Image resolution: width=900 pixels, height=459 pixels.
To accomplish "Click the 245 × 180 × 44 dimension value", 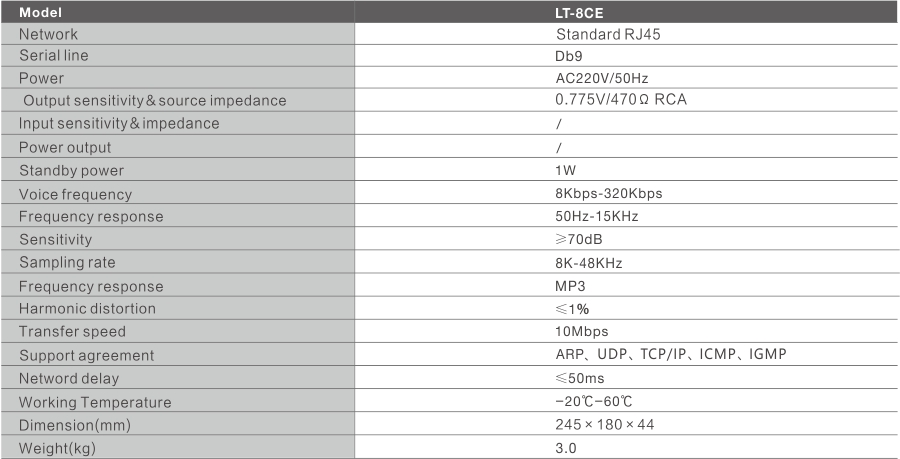I will click(605, 425).
